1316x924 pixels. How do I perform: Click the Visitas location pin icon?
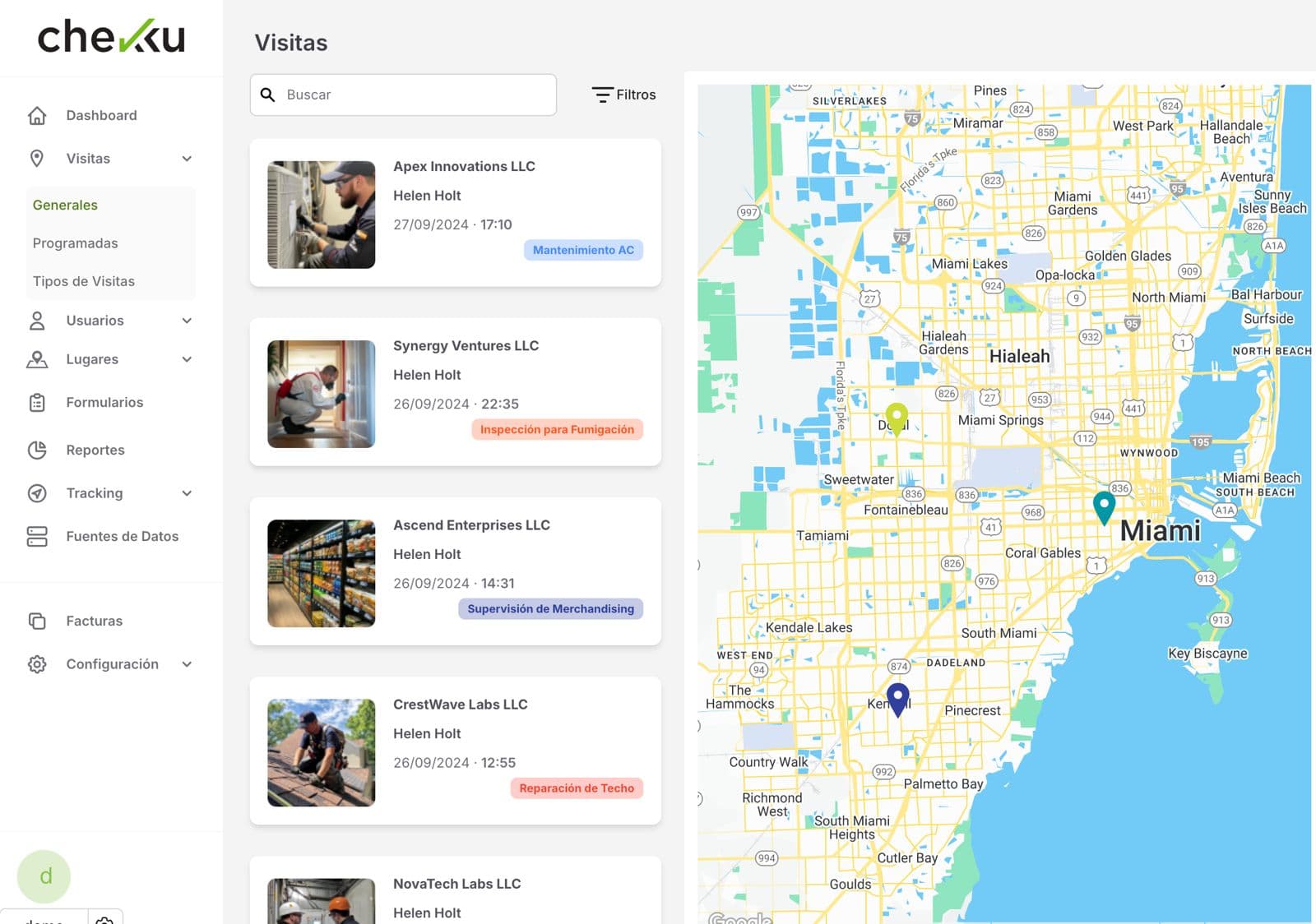[x=38, y=158]
